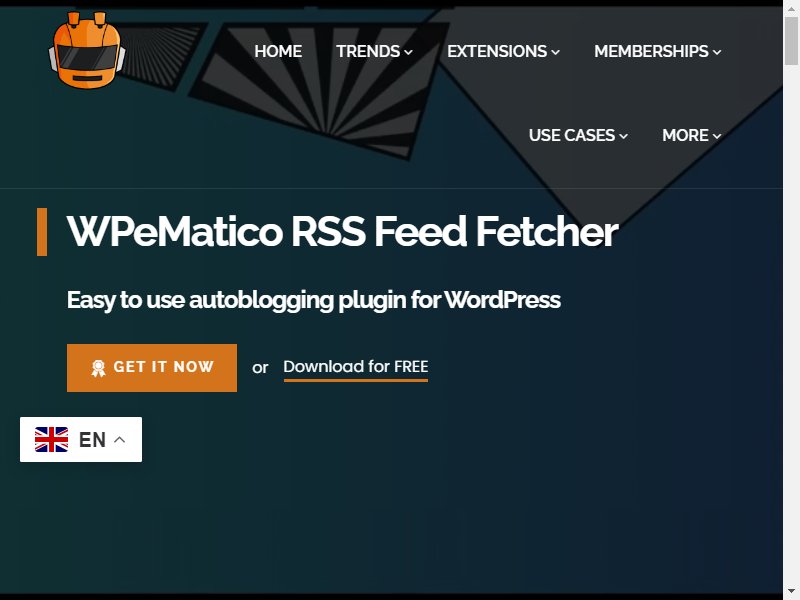Expand the Extensions dropdown chevron
This screenshot has height=600, width=800.
pyautogui.click(x=556, y=52)
